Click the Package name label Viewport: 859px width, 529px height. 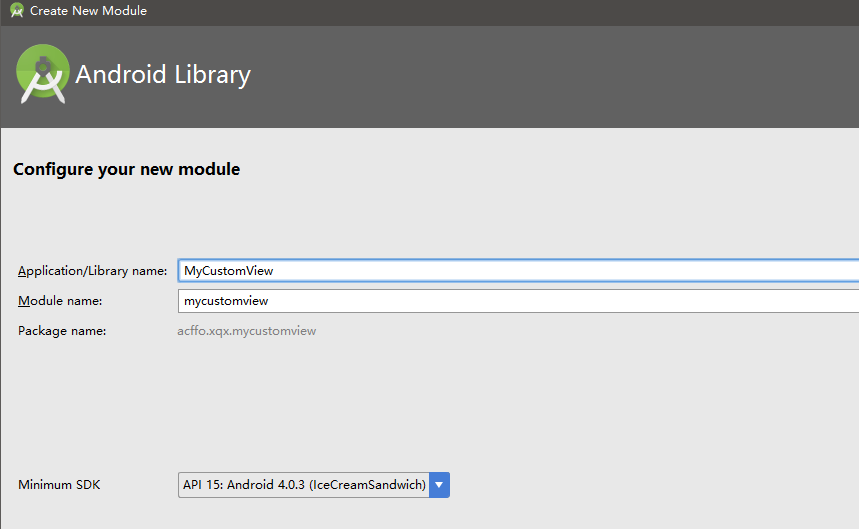tap(62, 331)
